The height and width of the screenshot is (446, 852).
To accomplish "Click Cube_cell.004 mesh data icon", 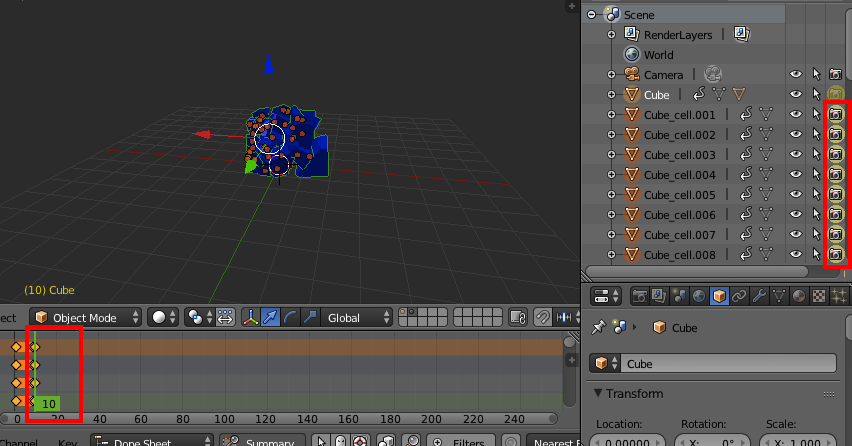I will pyautogui.click(x=766, y=174).
